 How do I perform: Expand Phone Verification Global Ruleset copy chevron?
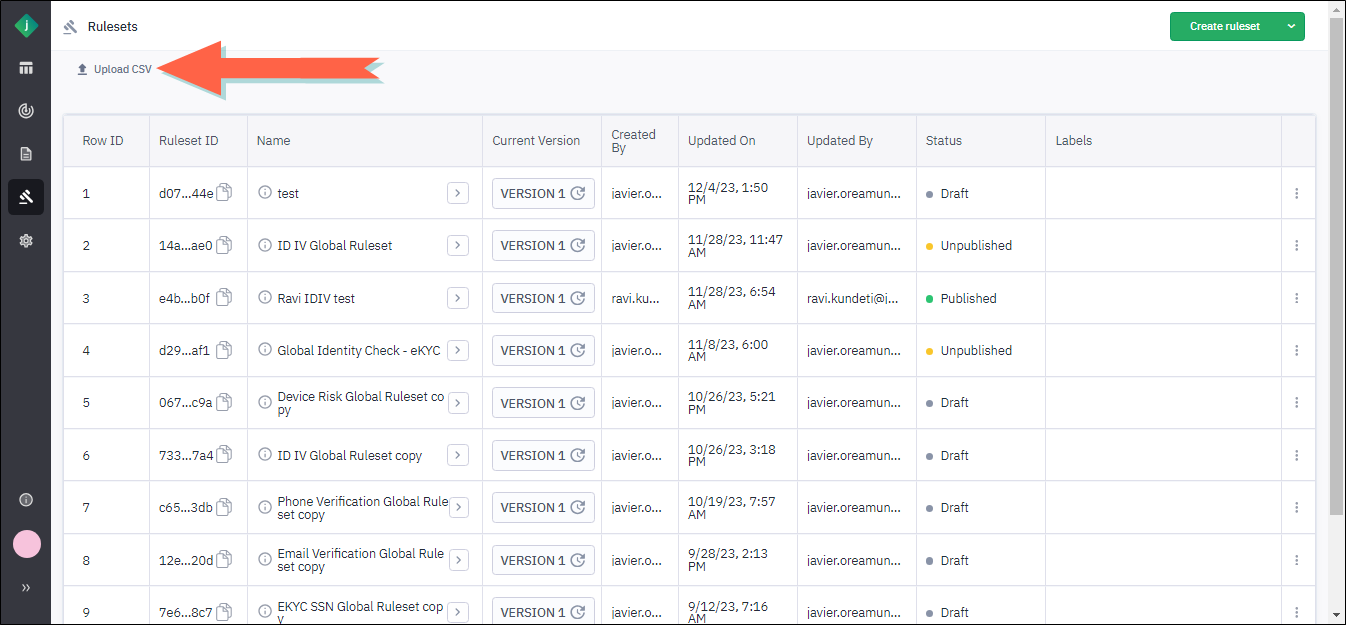click(458, 507)
